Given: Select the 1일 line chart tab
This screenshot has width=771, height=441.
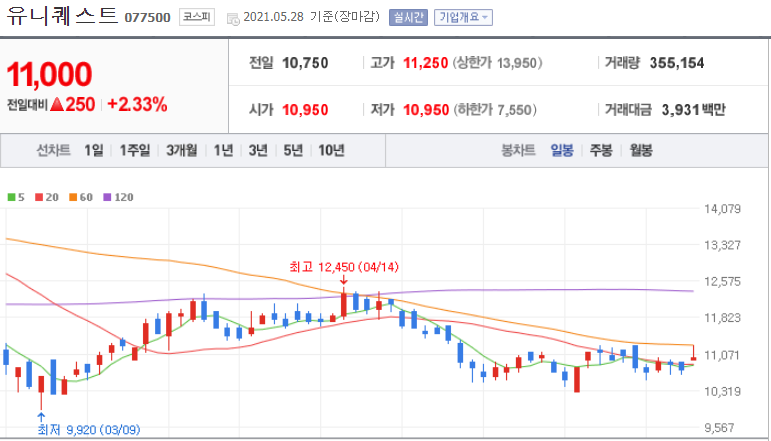Looking at the screenshot, I should (x=93, y=150).
